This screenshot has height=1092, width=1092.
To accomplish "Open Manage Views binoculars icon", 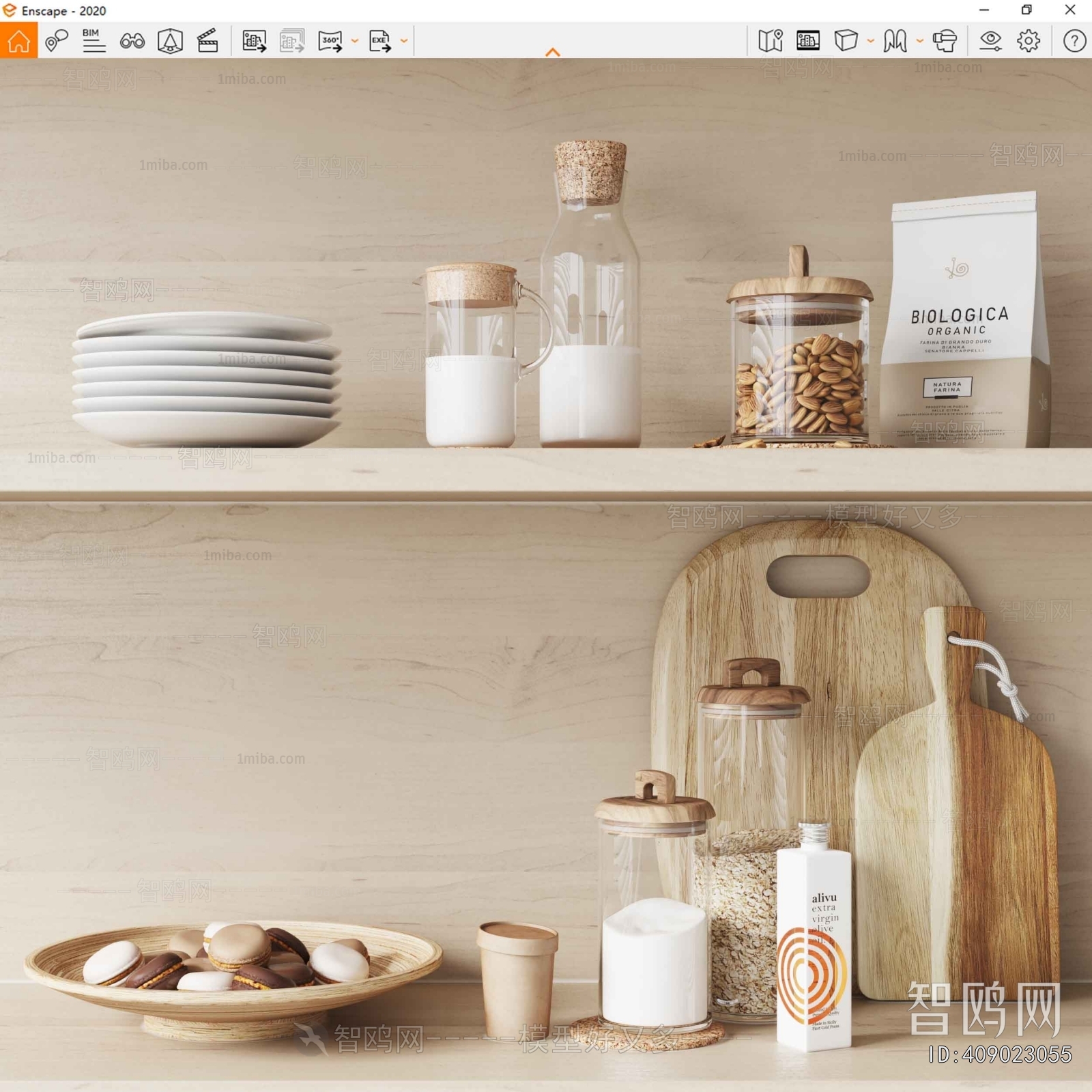I will point(132,41).
